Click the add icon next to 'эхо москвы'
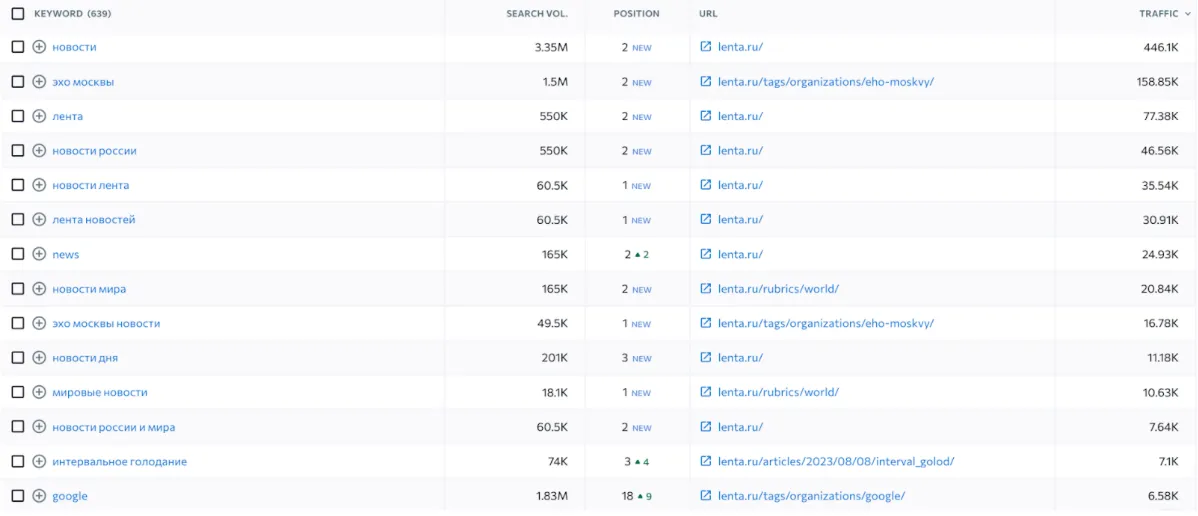Viewport: 1198px width, 516px height. coord(39,82)
